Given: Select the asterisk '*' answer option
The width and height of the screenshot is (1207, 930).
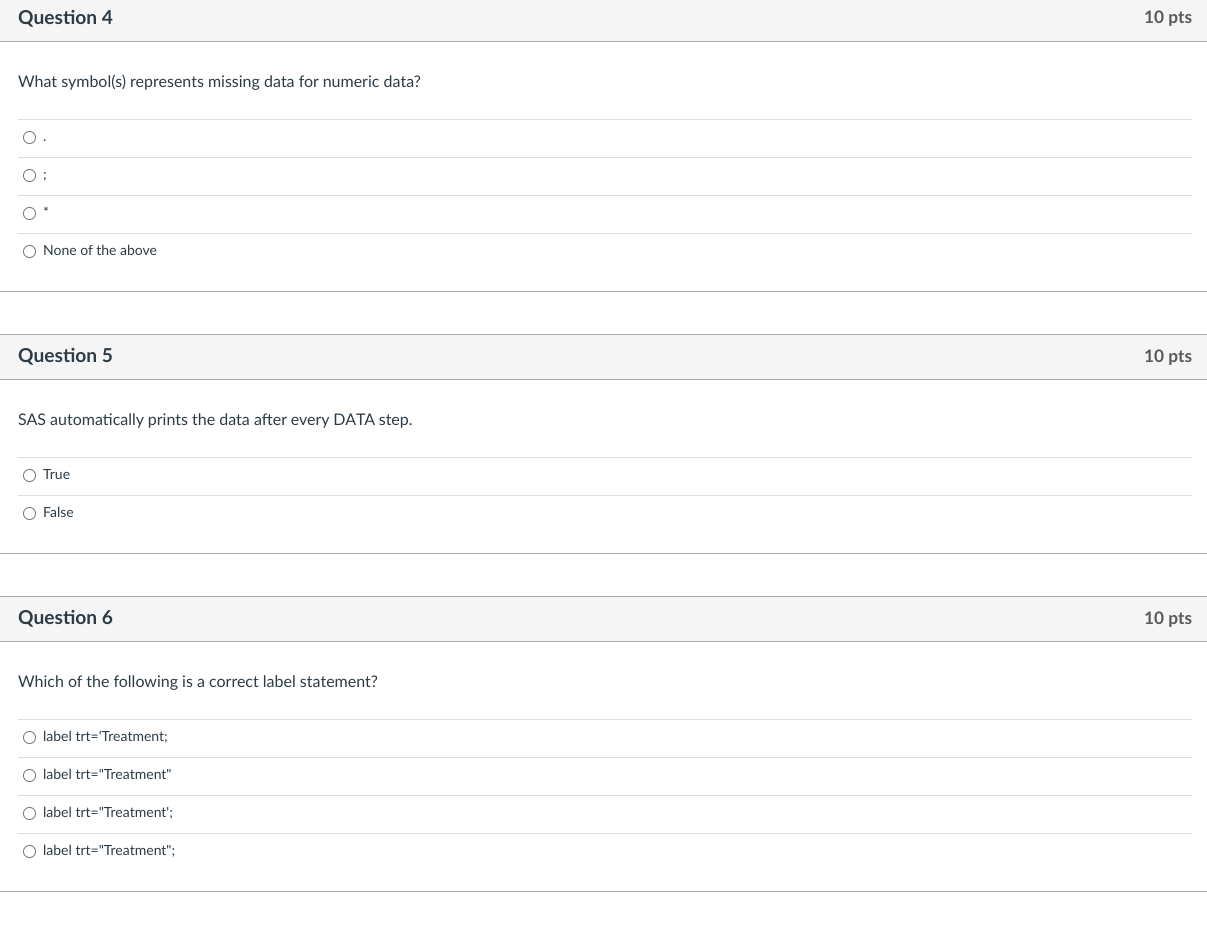Looking at the screenshot, I should coord(29,213).
